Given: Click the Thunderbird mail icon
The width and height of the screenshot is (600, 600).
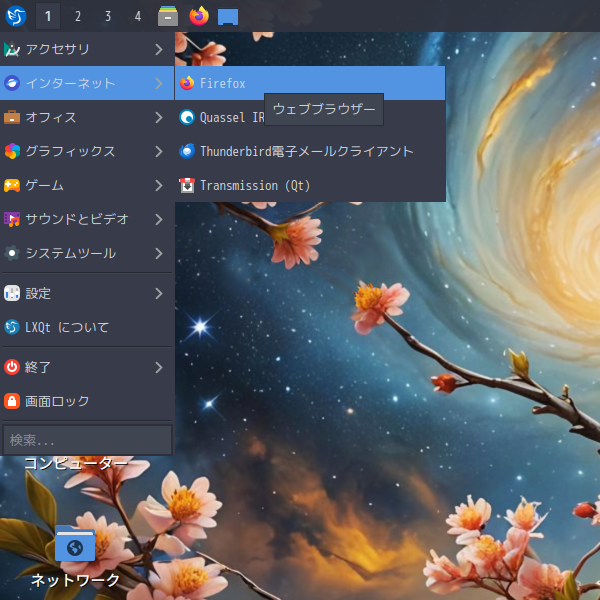Looking at the screenshot, I should [x=187, y=151].
